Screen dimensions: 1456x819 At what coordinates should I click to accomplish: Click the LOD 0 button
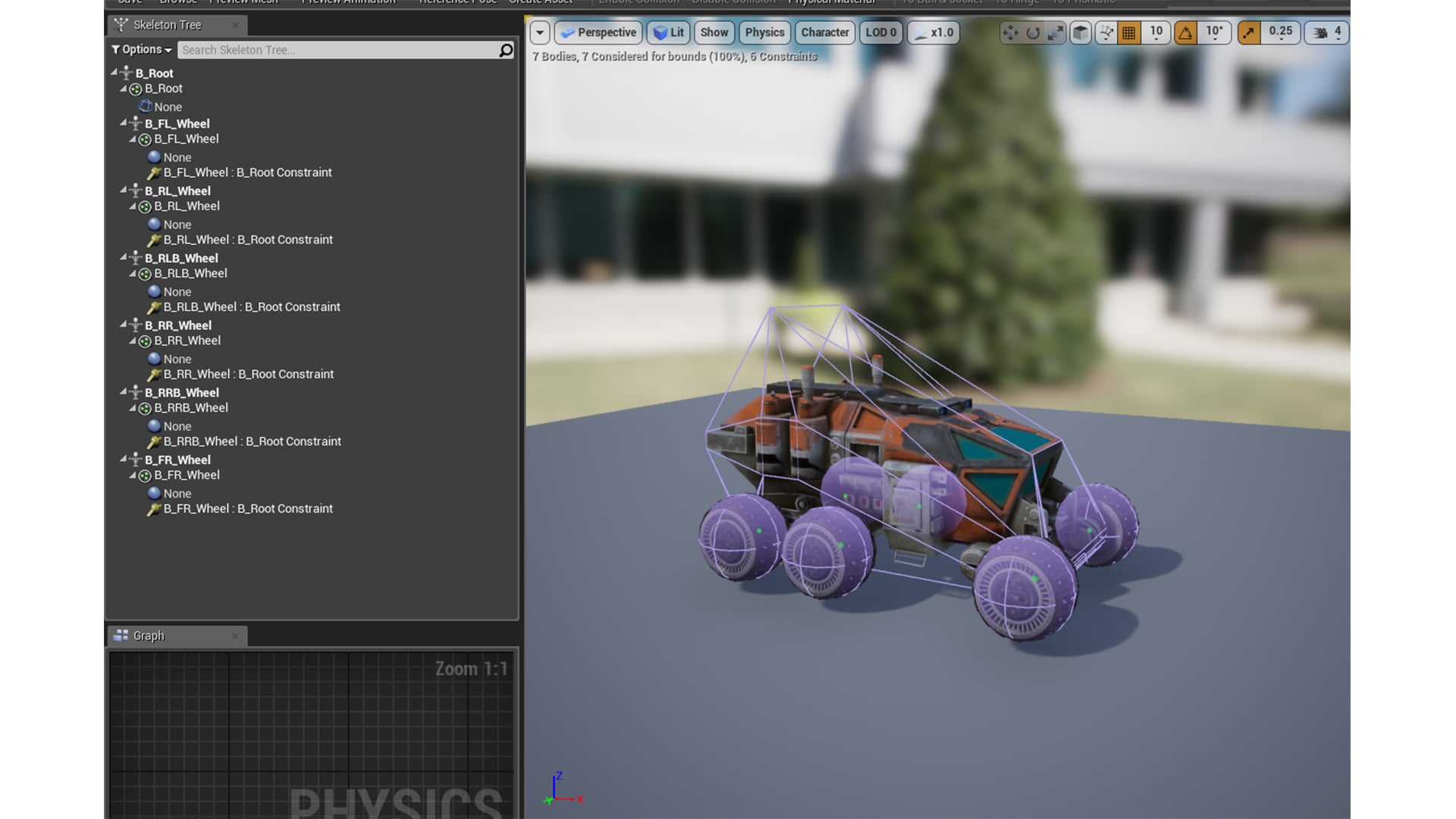coord(880,33)
